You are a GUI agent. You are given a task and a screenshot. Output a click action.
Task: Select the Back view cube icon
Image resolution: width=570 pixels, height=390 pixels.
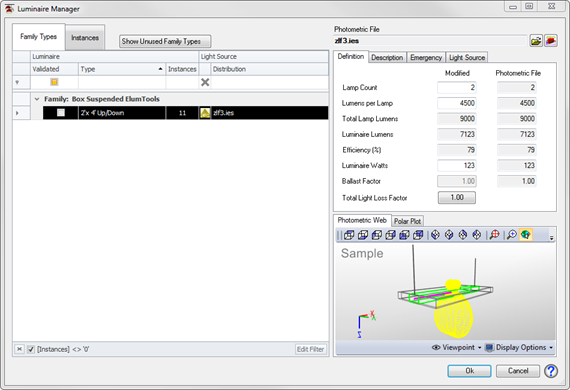(x=418, y=235)
